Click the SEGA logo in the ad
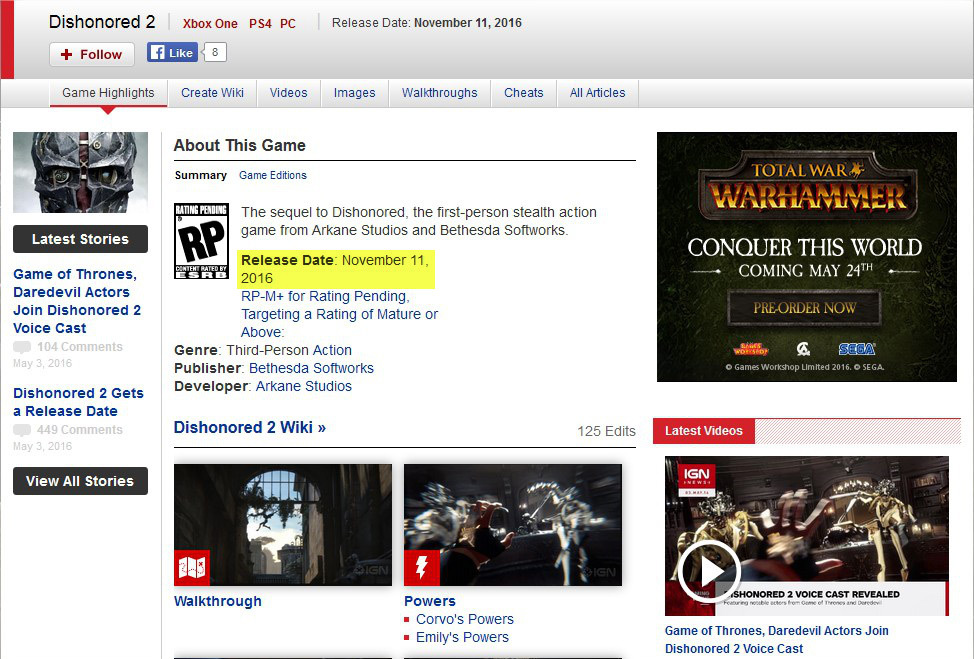The height and width of the screenshot is (659, 974). (857, 349)
